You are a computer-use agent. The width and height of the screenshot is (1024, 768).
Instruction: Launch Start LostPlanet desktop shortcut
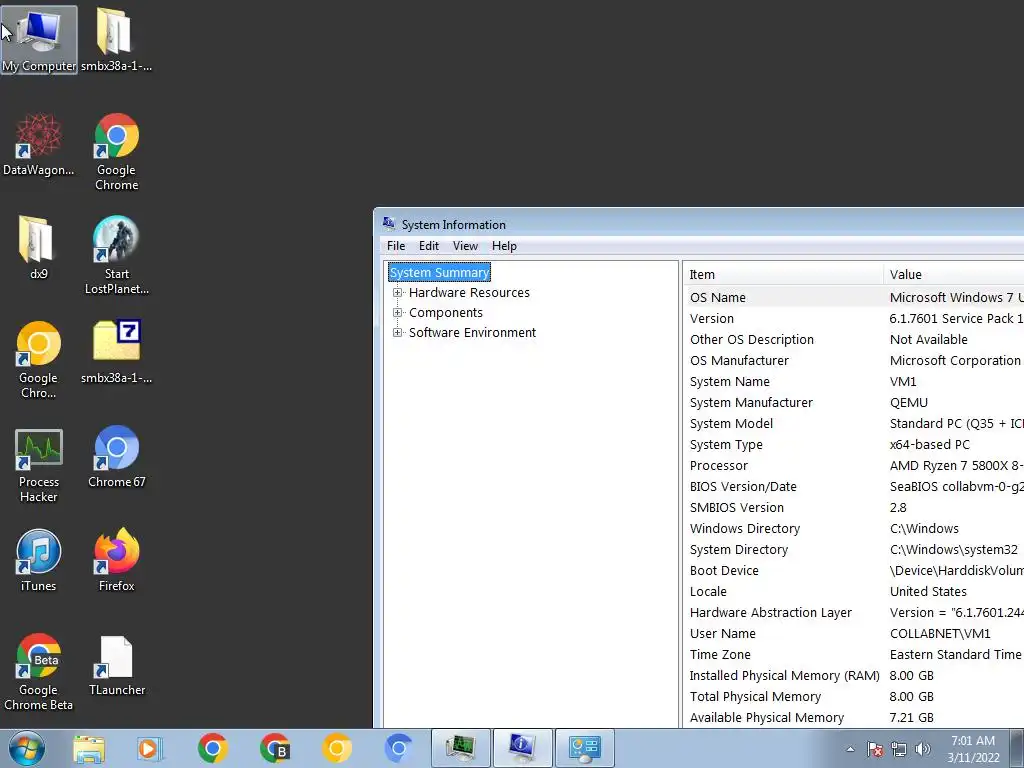point(116,256)
